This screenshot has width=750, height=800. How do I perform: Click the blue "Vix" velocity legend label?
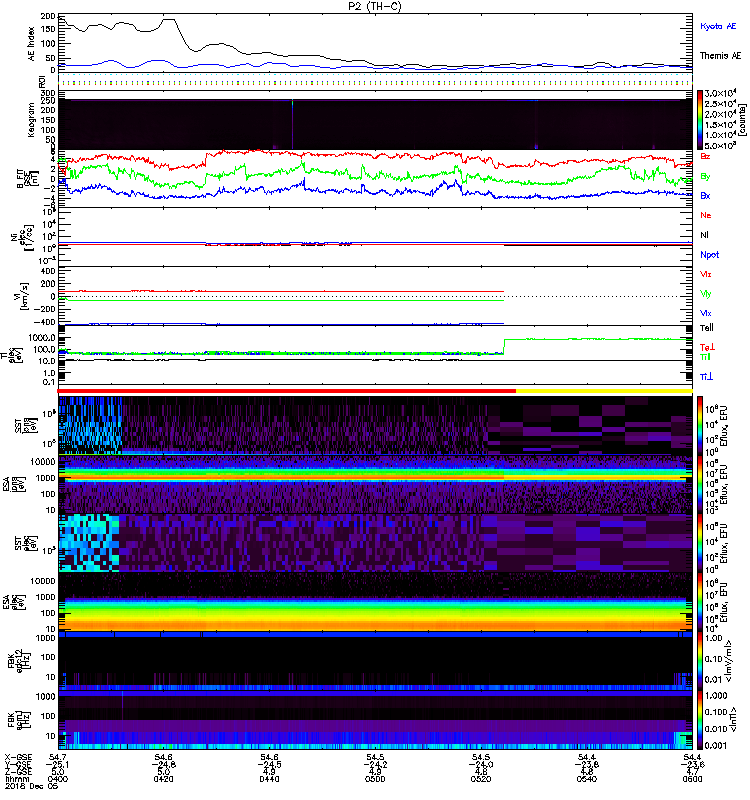click(706, 313)
